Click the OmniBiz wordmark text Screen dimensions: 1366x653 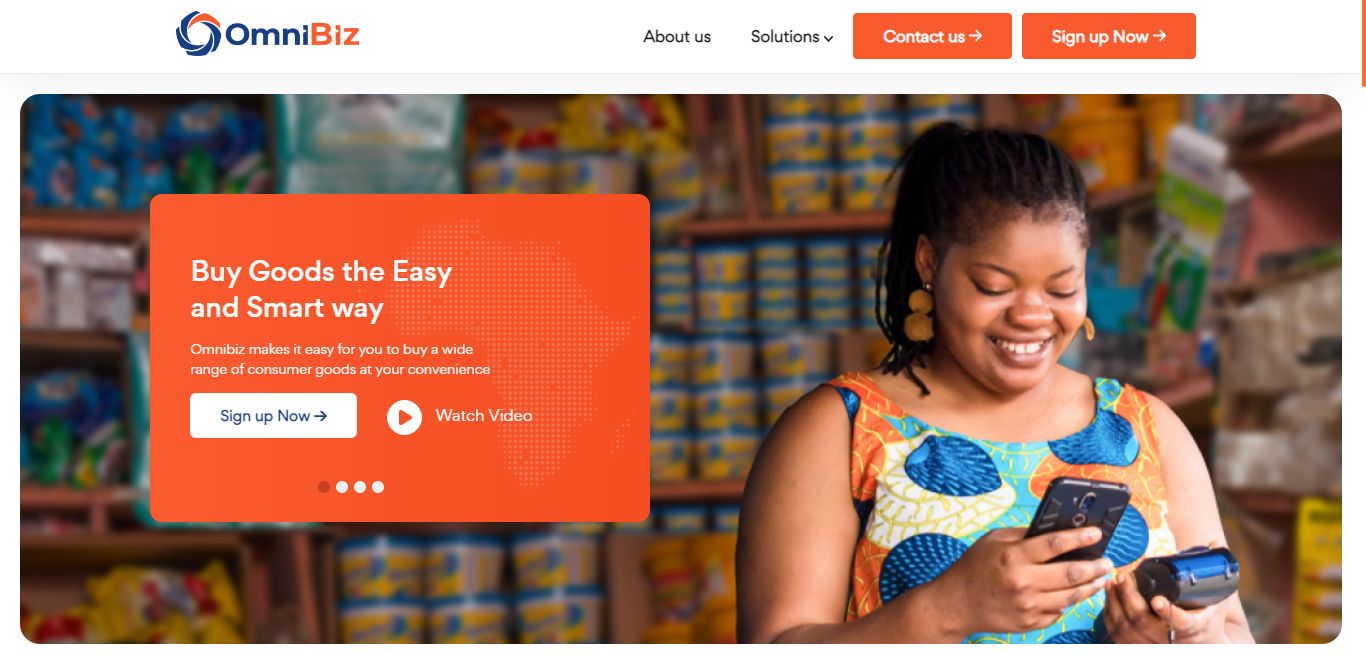point(292,35)
